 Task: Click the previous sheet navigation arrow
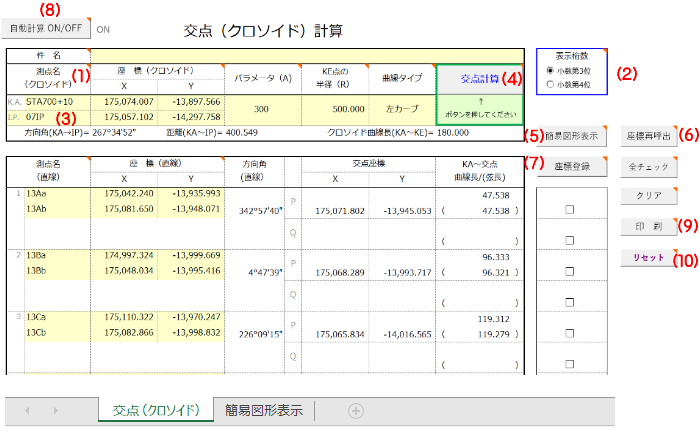[x=27, y=410]
